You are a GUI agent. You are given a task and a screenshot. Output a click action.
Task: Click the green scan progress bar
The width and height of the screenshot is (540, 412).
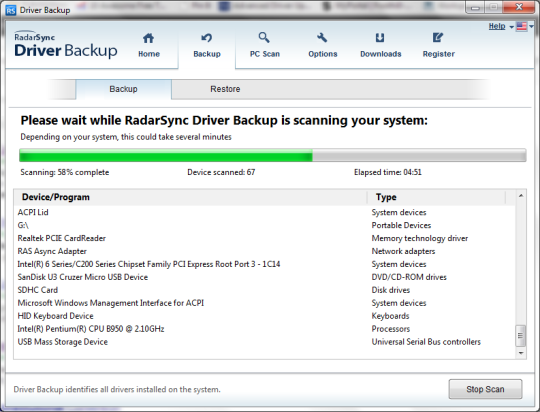[x=166, y=155]
